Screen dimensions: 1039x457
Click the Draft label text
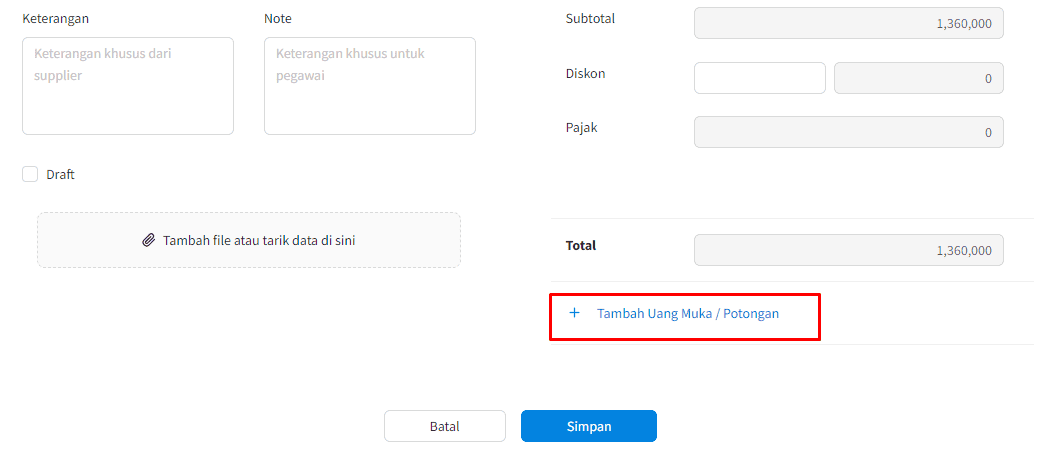click(x=60, y=175)
